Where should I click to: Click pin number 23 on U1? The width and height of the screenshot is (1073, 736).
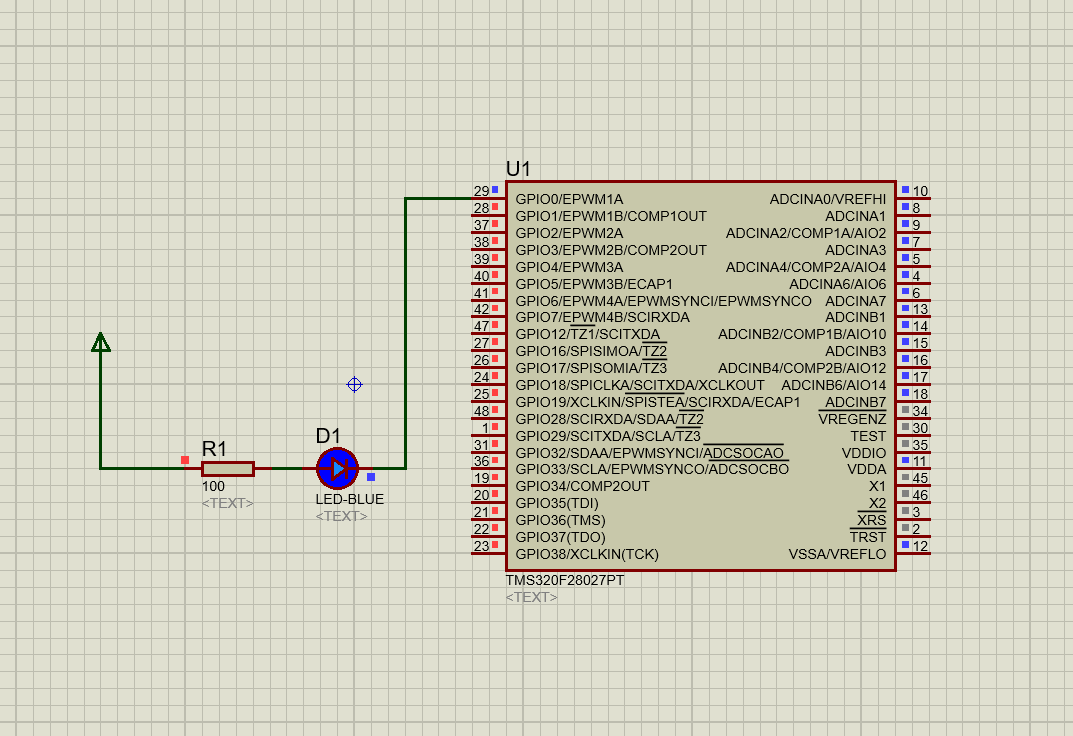(x=482, y=546)
